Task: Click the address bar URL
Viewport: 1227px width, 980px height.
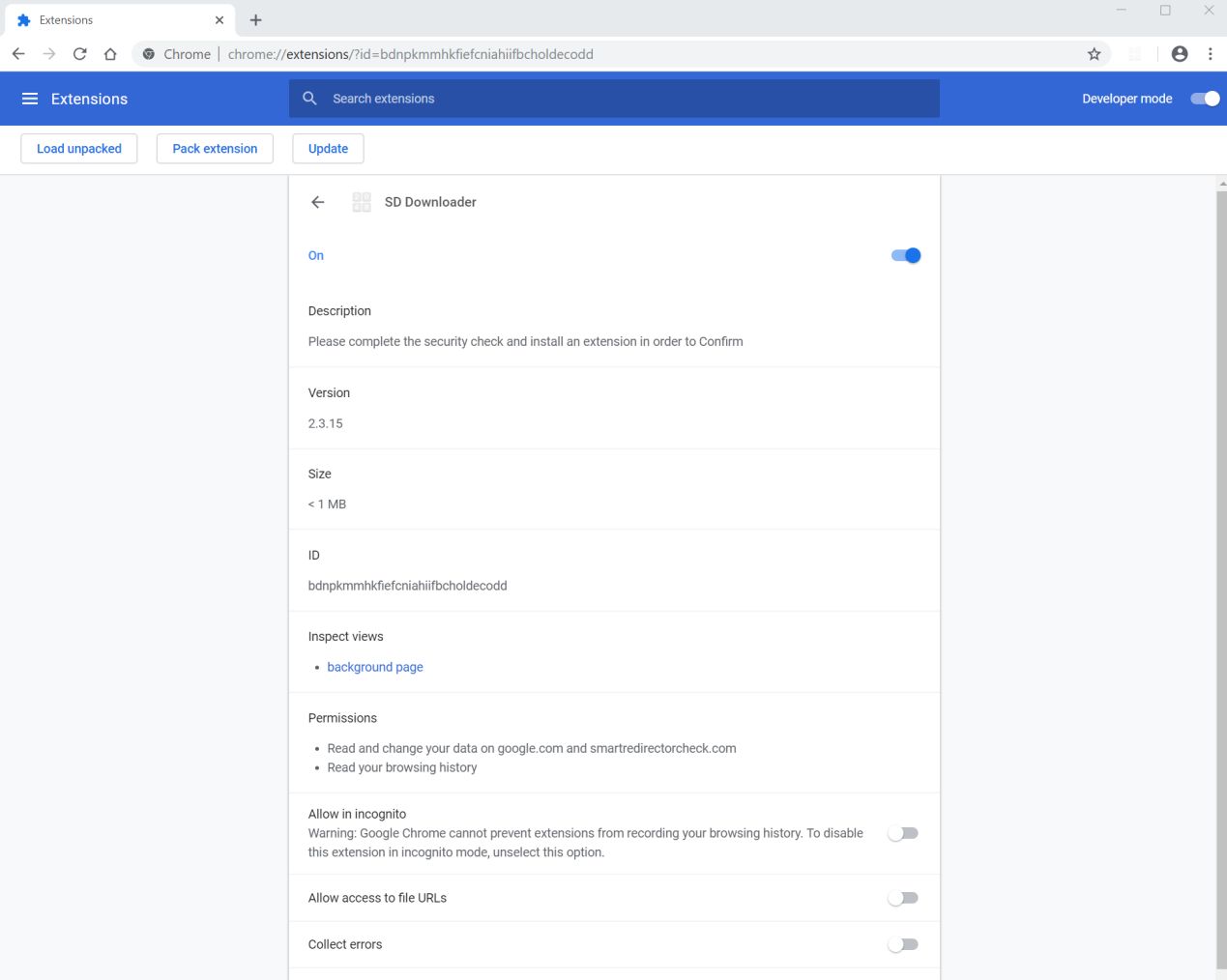Action: [x=411, y=54]
